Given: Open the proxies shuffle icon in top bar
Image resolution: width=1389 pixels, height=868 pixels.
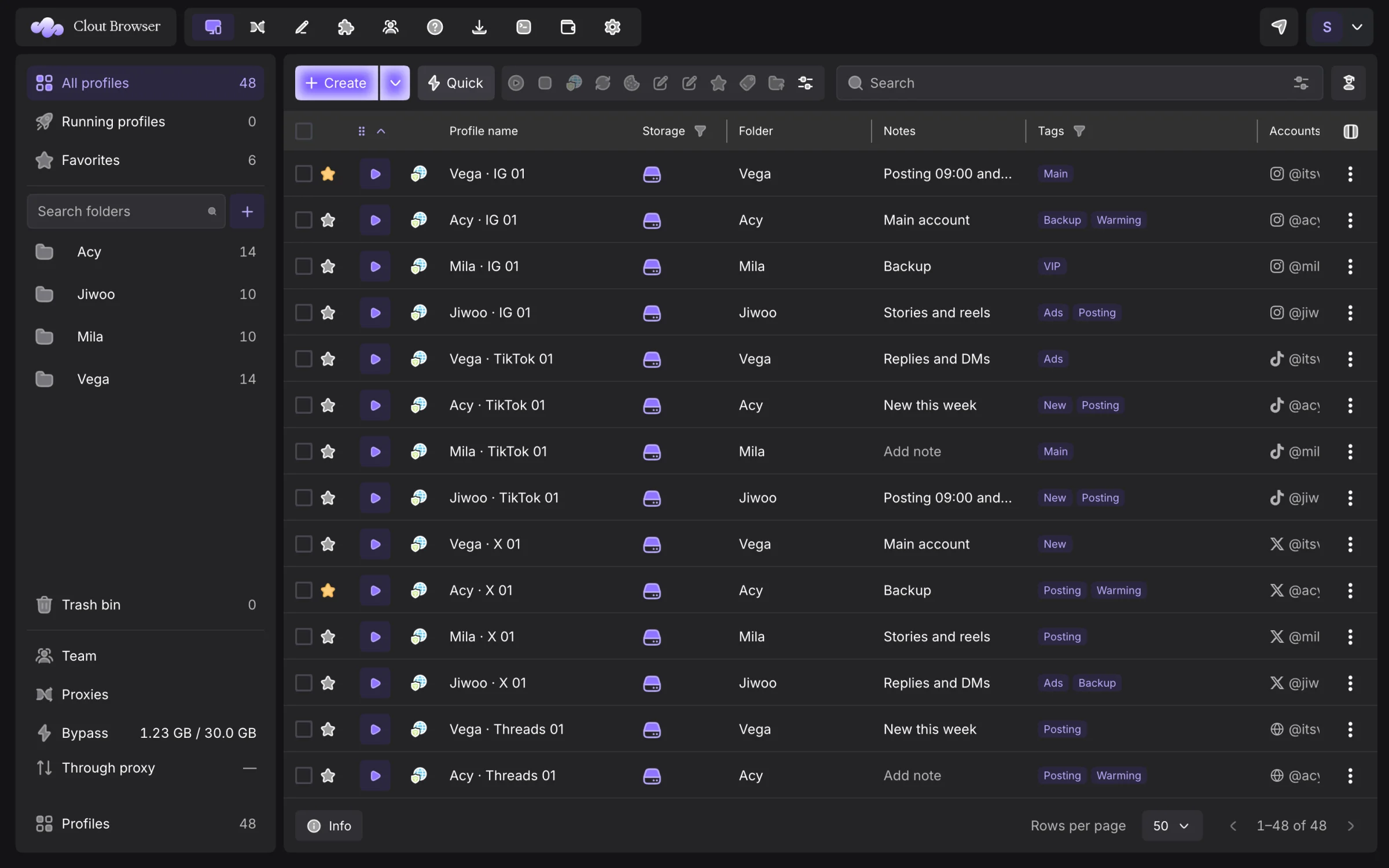Looking at the screenshot, I should (258, 27).
